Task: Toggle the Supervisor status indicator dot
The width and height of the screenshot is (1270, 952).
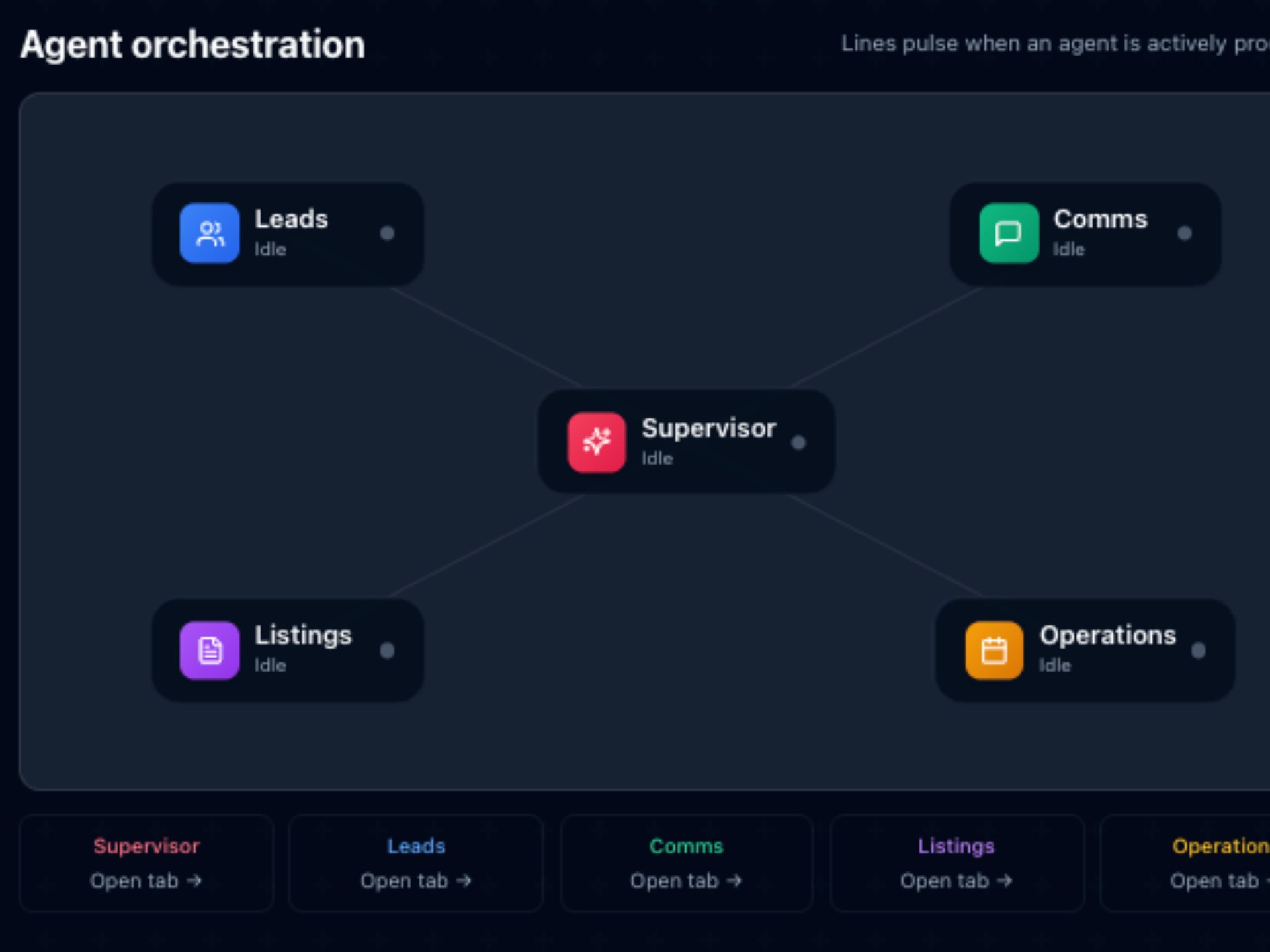Action: pos(800,443)
